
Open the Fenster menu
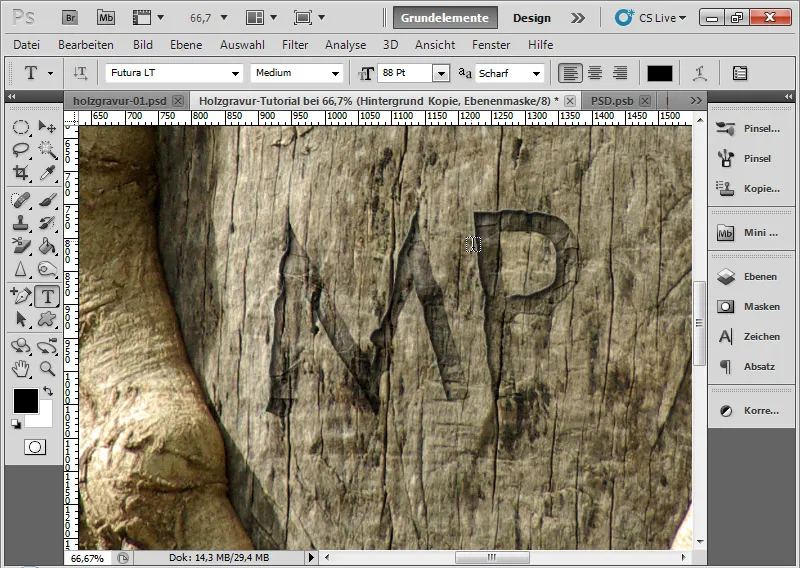click(x=491, y=45)
